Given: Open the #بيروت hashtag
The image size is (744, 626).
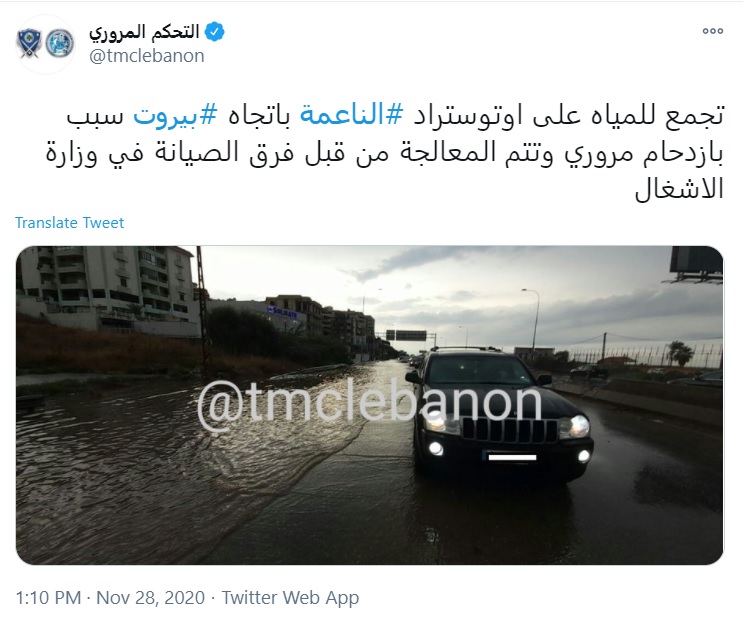Looking at the screenshot, I should [x=175, y=116].
